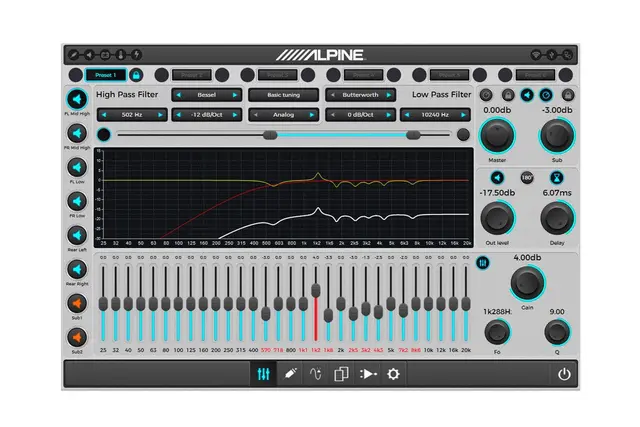Click the hourglass delay icon
640x427 pixels.
click(x=557, y=178)
